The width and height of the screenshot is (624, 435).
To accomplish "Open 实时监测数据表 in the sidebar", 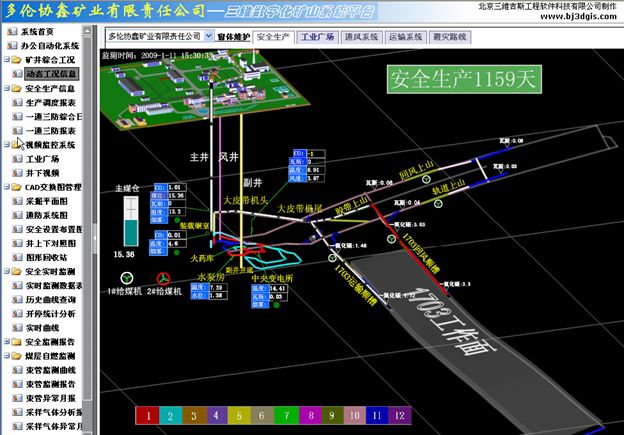I will [x=54, y=285].
